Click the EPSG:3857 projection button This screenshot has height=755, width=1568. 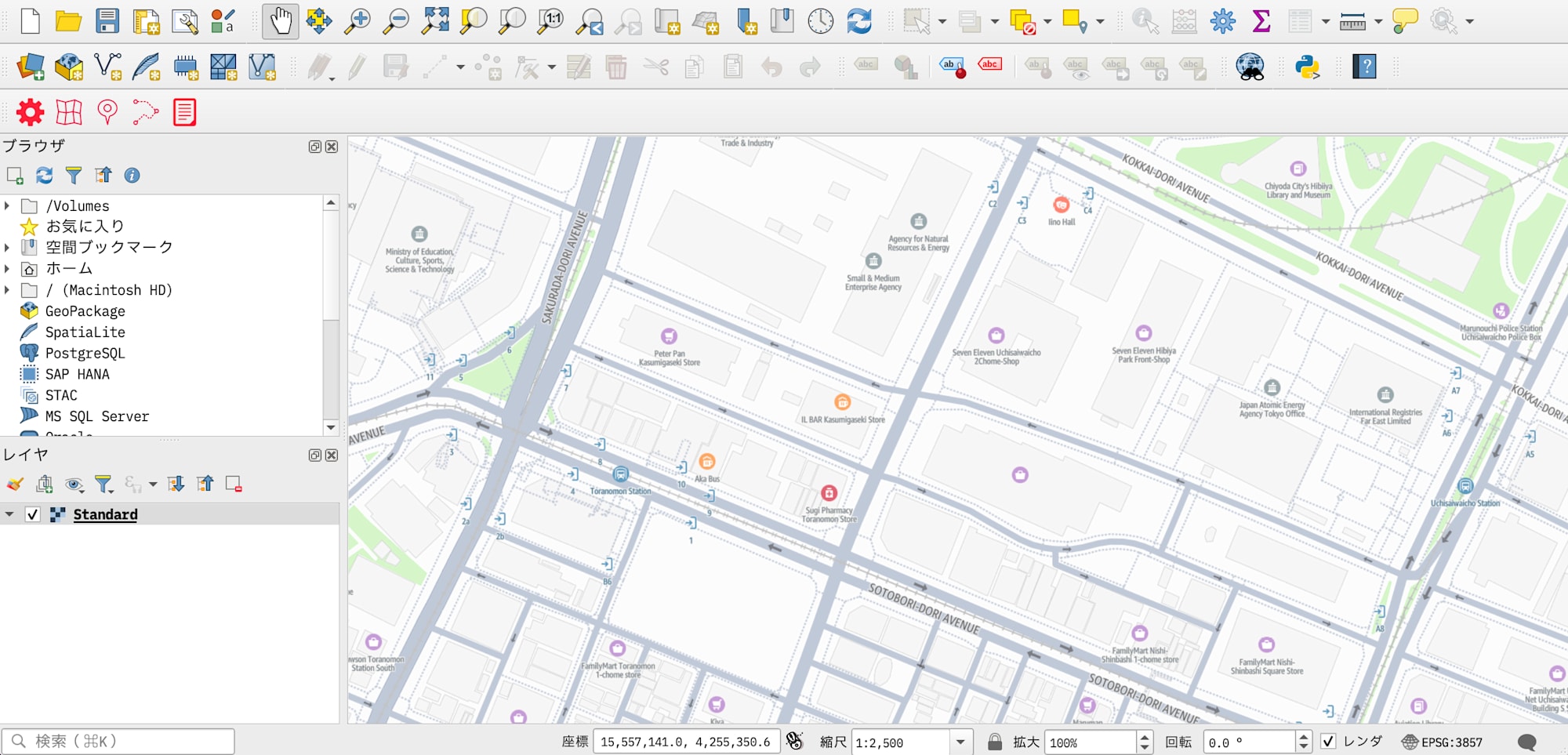1443,742
